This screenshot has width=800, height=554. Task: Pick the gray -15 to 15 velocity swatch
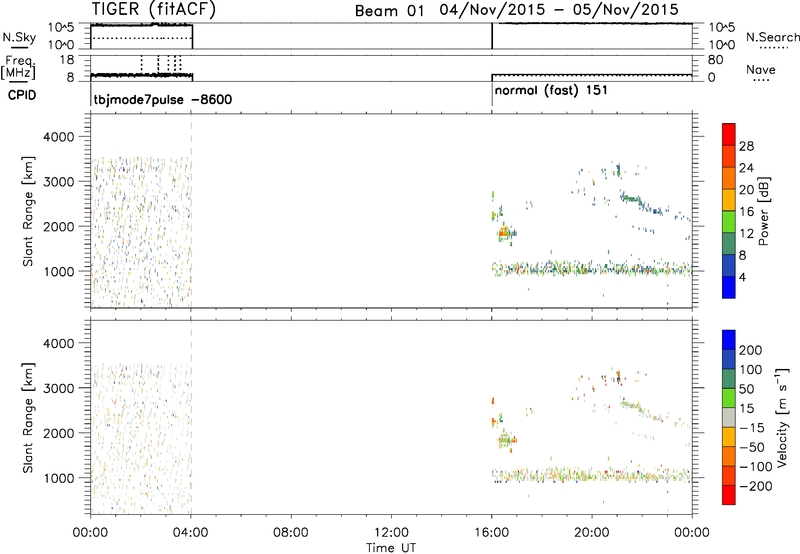pos(729,418)
